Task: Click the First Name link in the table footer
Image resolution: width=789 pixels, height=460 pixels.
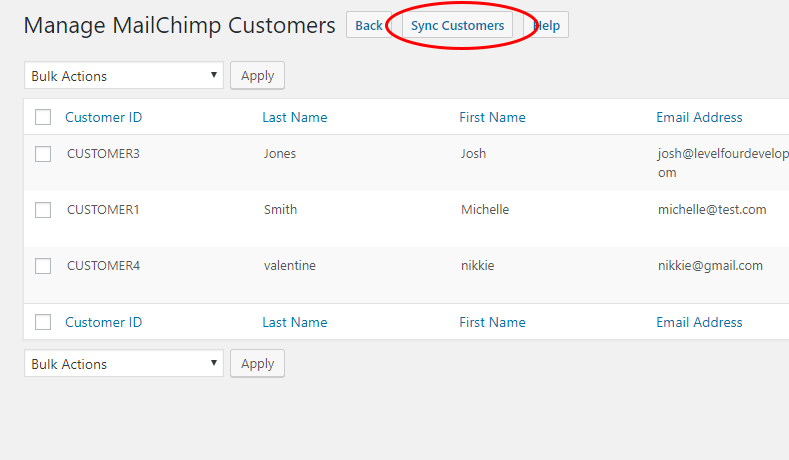Action: (x=492, y=322)
